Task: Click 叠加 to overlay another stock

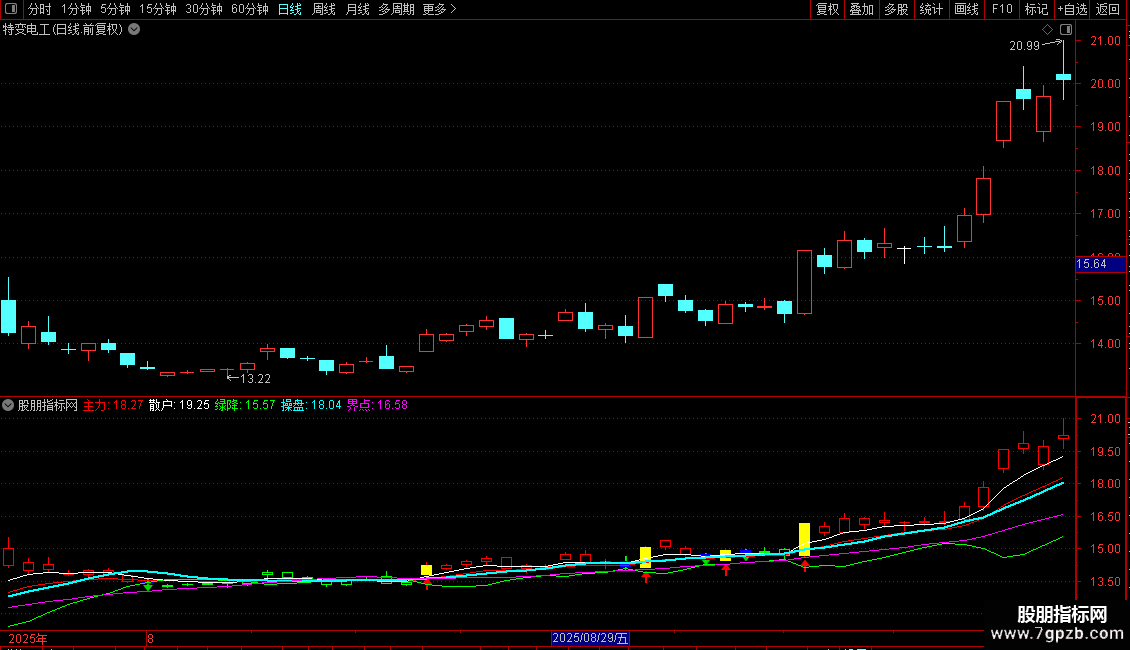Action: (x=861, y=9)
